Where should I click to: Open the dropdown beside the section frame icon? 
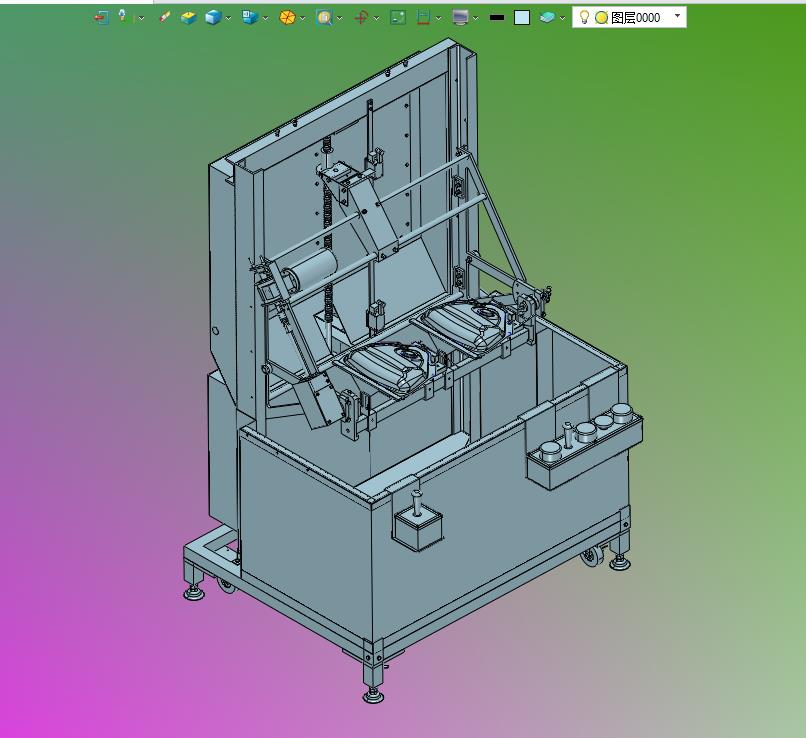(x=439, y=18)
